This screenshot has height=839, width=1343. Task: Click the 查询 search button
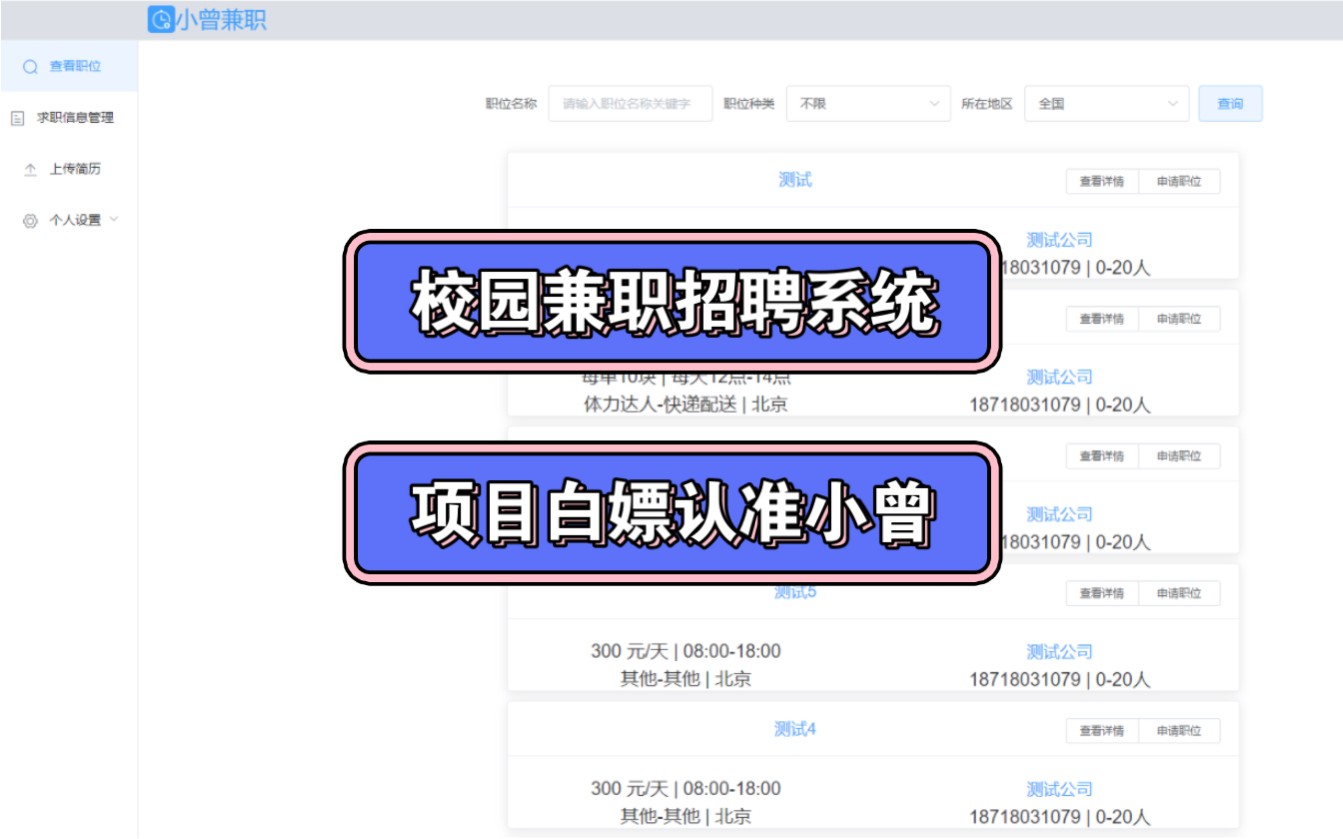coord(1230,103)
